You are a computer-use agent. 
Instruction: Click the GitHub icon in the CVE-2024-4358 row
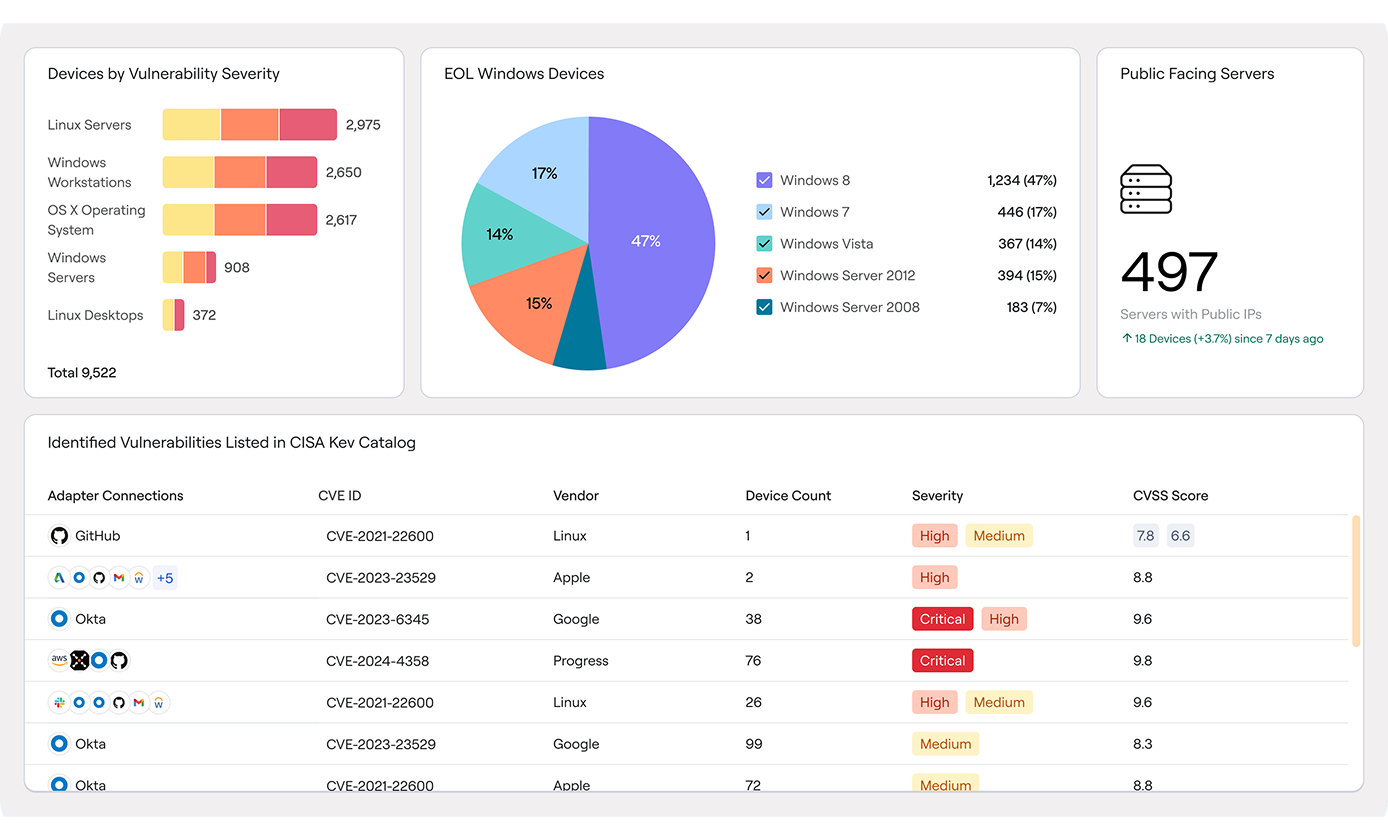[x=119, y=660]
